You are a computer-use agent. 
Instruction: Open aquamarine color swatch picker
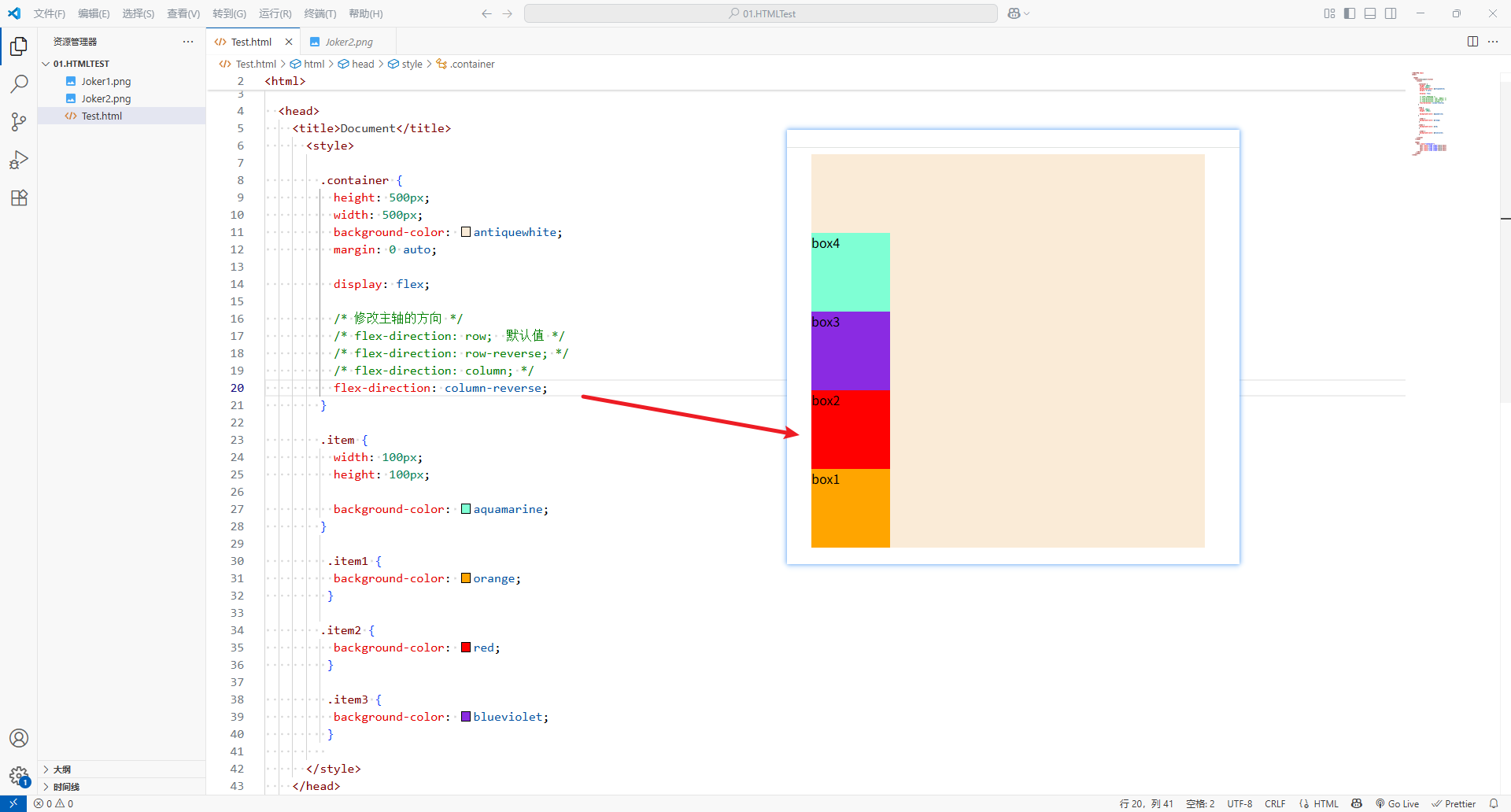(466, 509)
